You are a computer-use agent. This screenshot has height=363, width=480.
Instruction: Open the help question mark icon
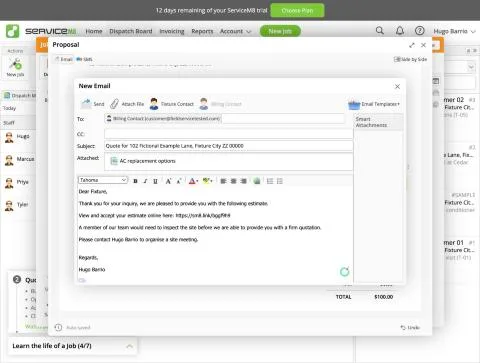pos(420,31)
